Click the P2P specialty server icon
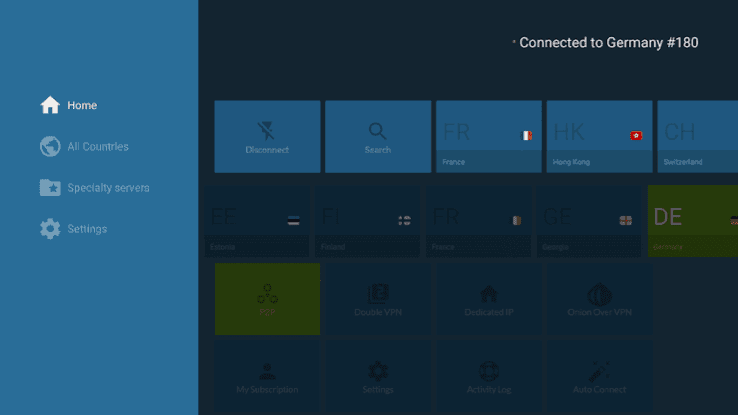738x415 pixels. coord(267,294)
